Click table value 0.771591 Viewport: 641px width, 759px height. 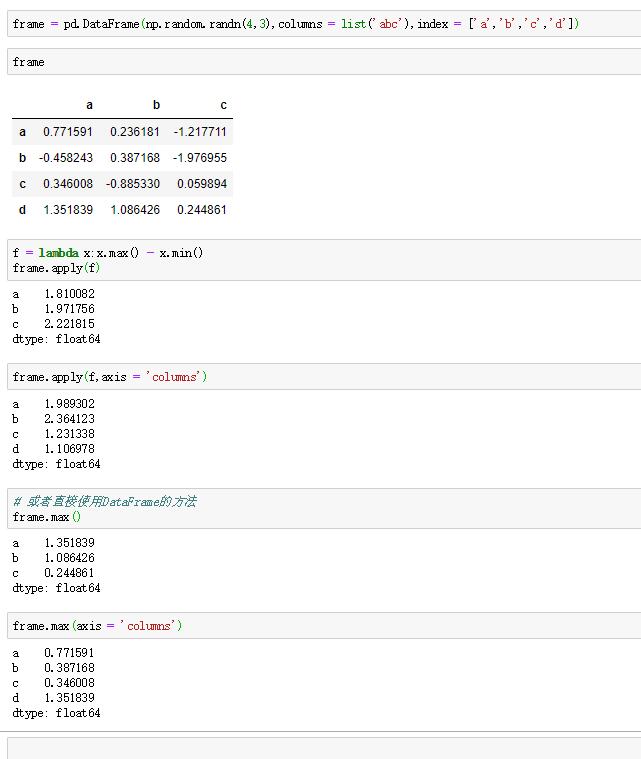68,132
